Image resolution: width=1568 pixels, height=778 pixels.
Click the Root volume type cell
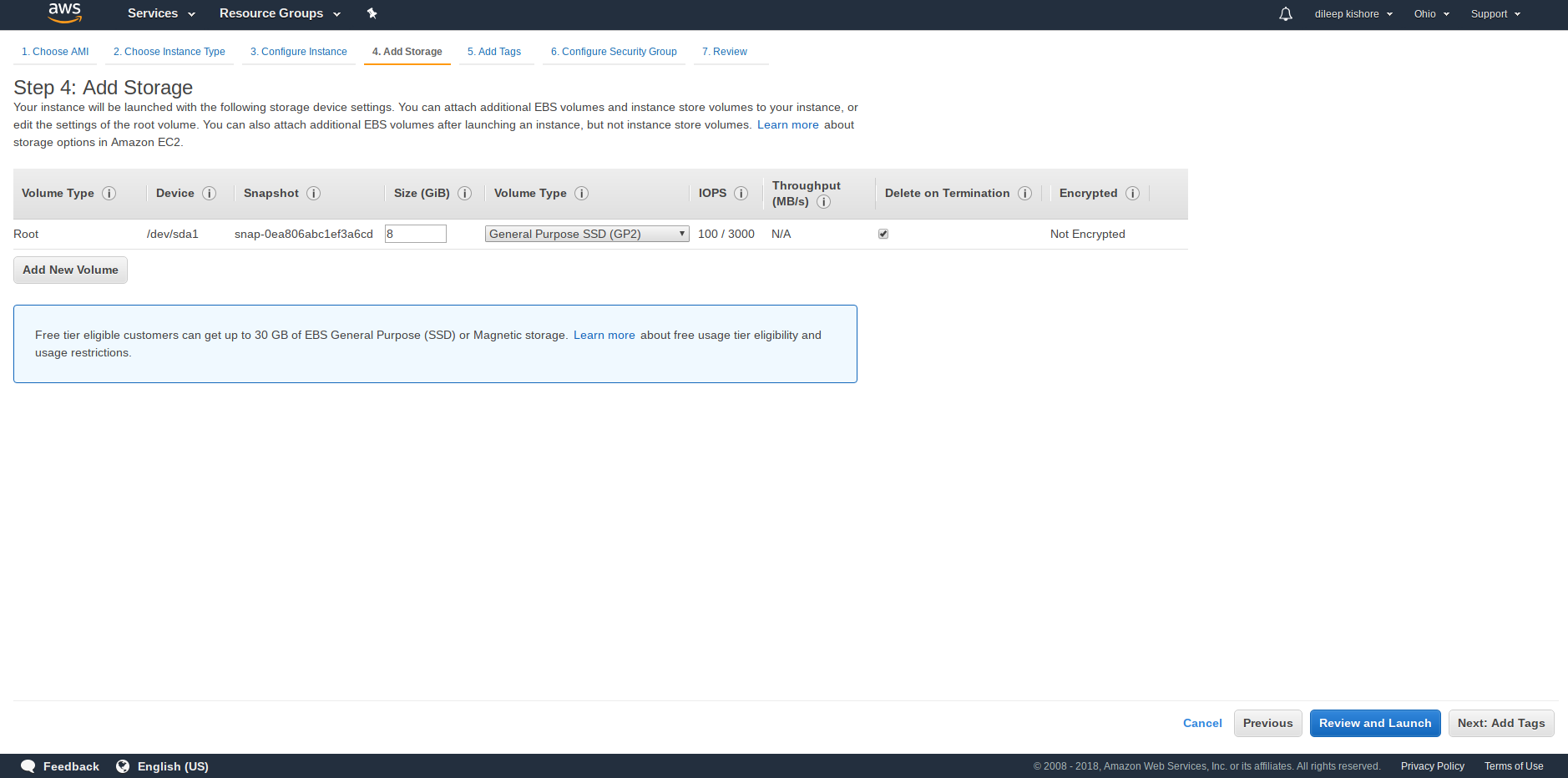[26, 235]
